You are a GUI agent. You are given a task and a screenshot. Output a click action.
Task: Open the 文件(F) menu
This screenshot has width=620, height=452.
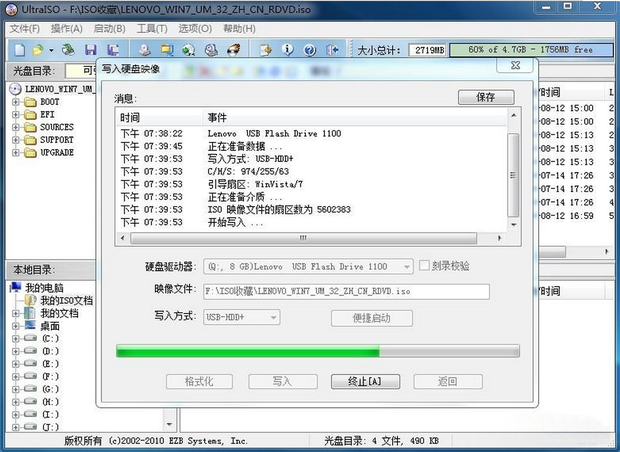click(x=25, y=29)
